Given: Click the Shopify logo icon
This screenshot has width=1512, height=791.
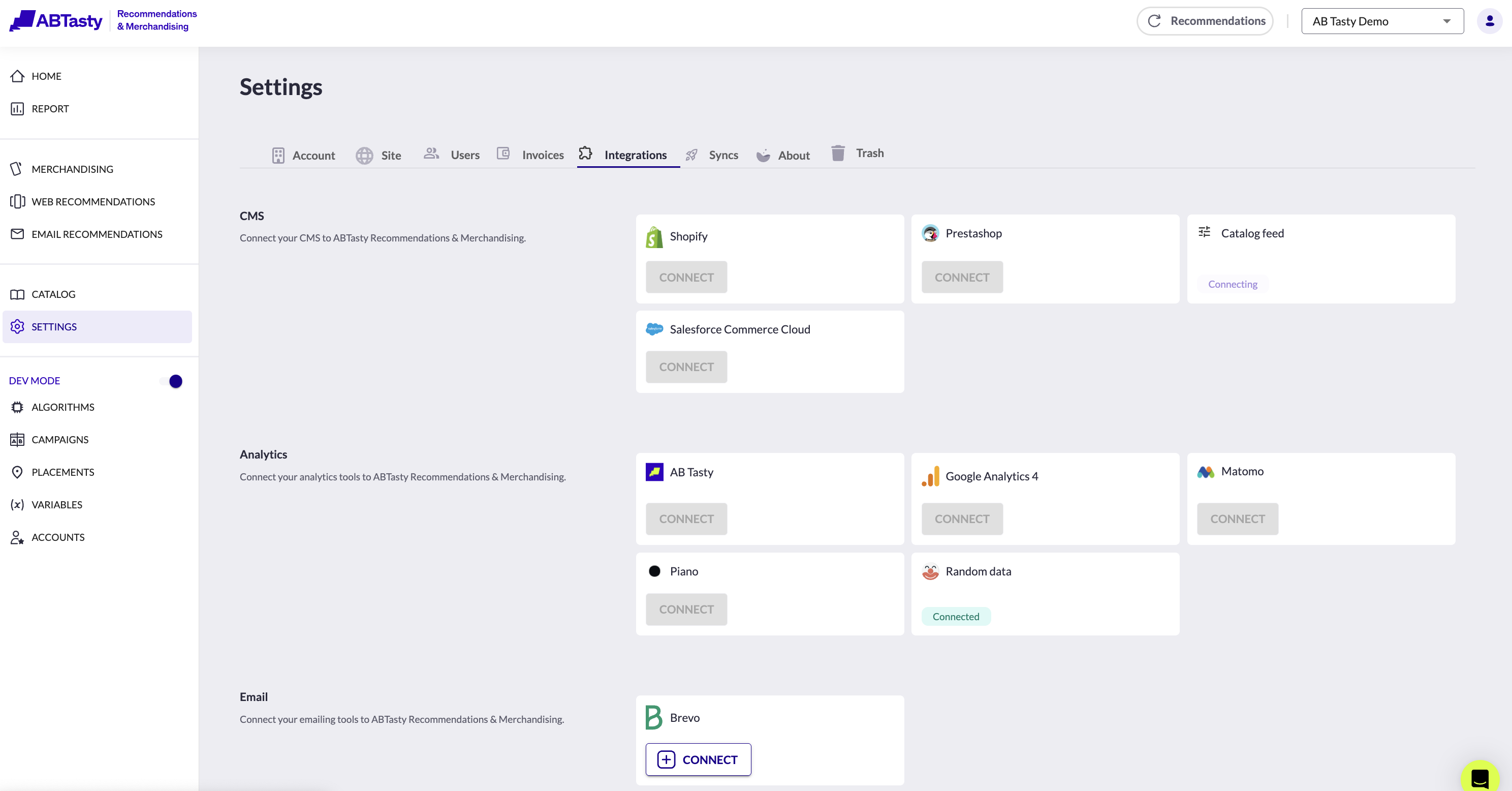Looking at the screenshot, I should (x=654, y=237).
